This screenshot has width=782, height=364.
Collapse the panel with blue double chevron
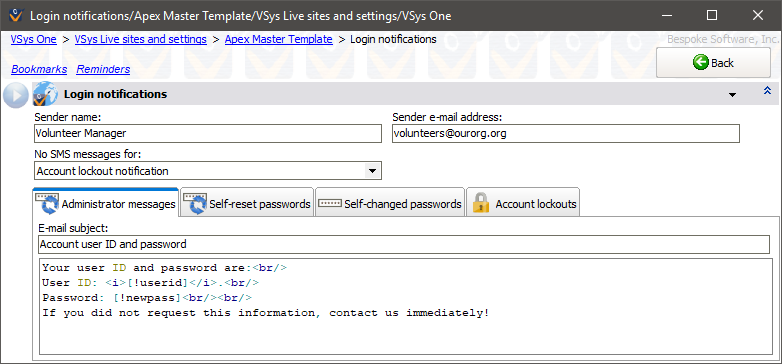(x=768, y=91)
